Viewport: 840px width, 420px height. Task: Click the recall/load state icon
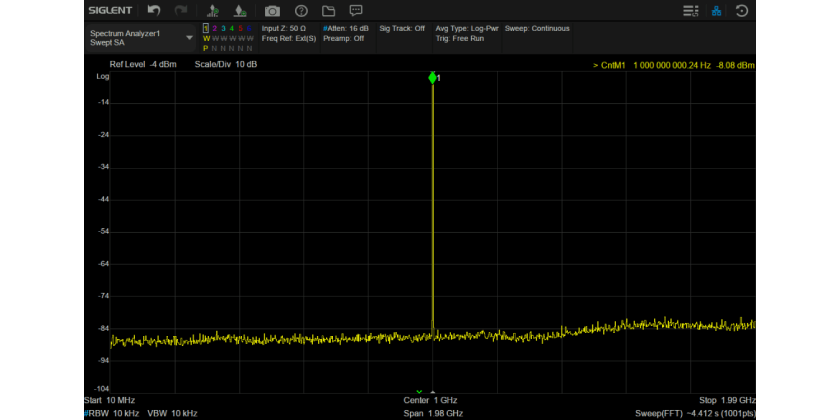coord(213,10)
